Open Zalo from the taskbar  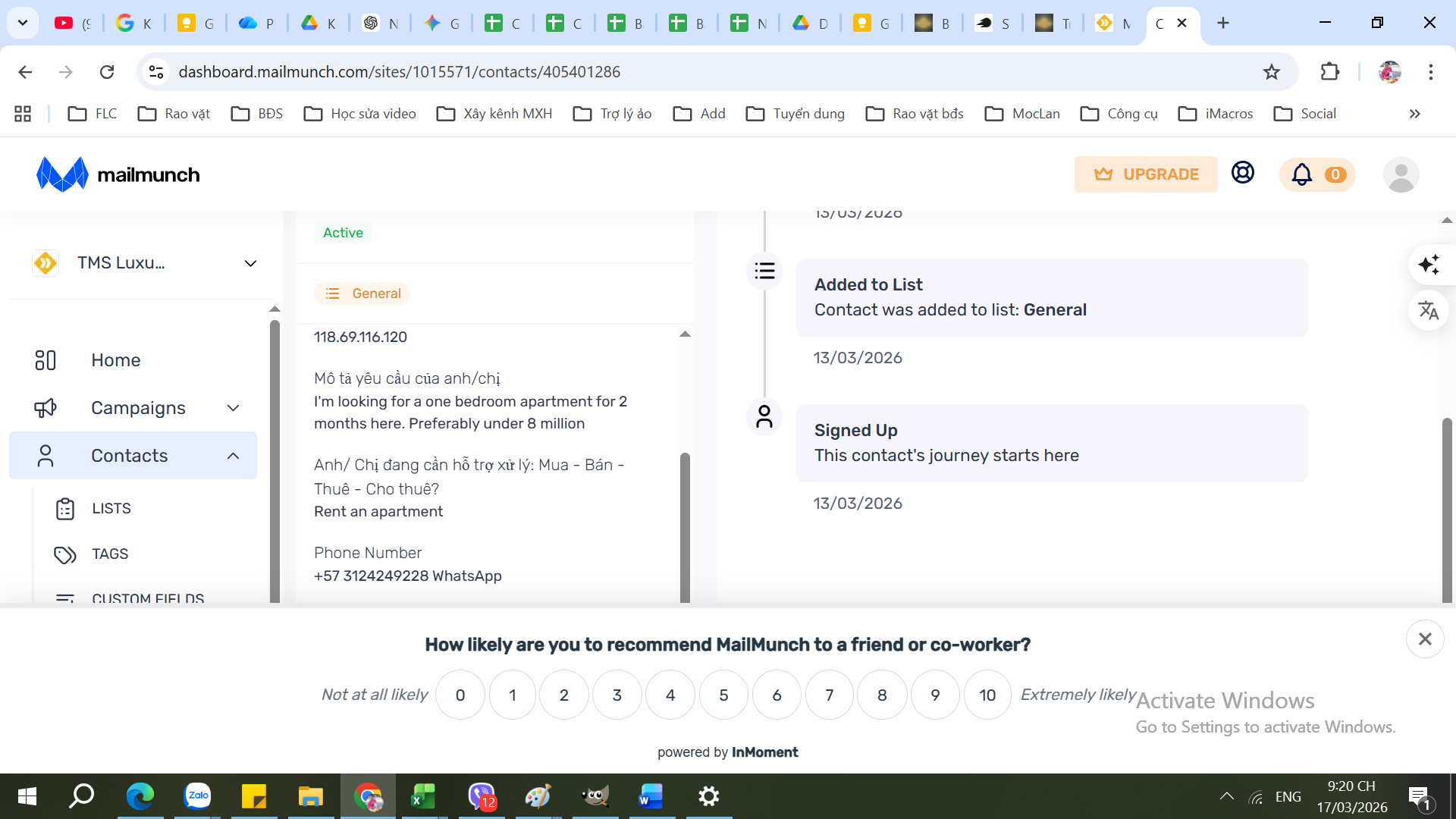pyautogui.click(x=197, y=796)
